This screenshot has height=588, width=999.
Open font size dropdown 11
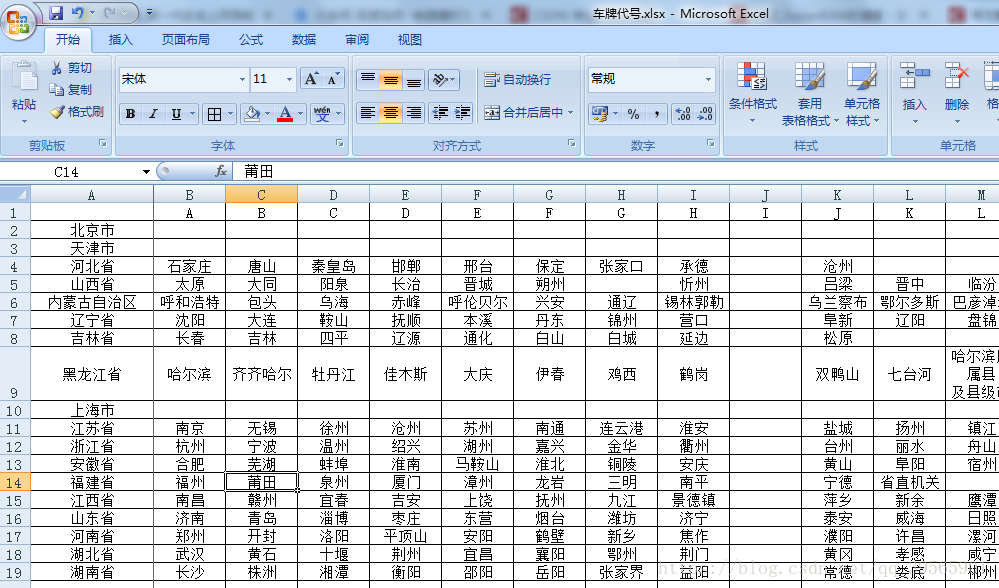289,79
